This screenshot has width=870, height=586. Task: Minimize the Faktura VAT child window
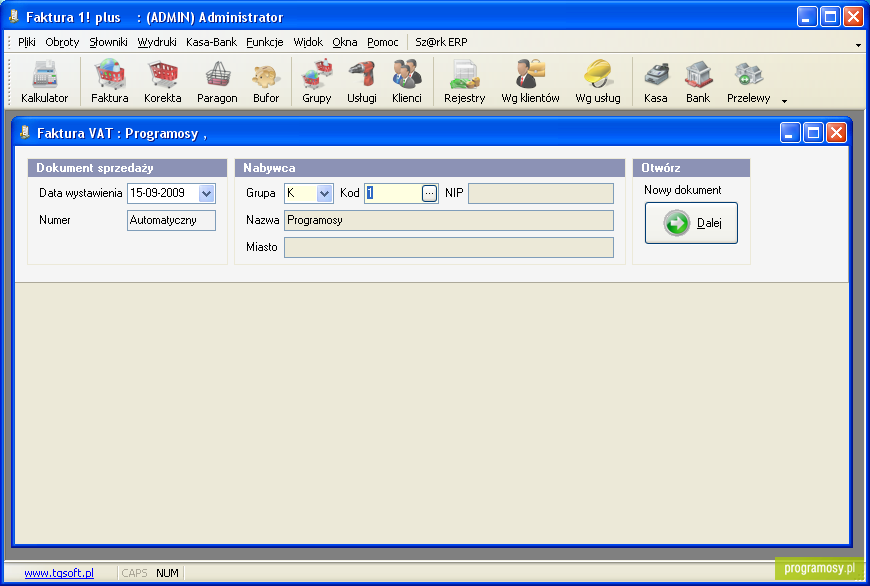pos(790,133)
